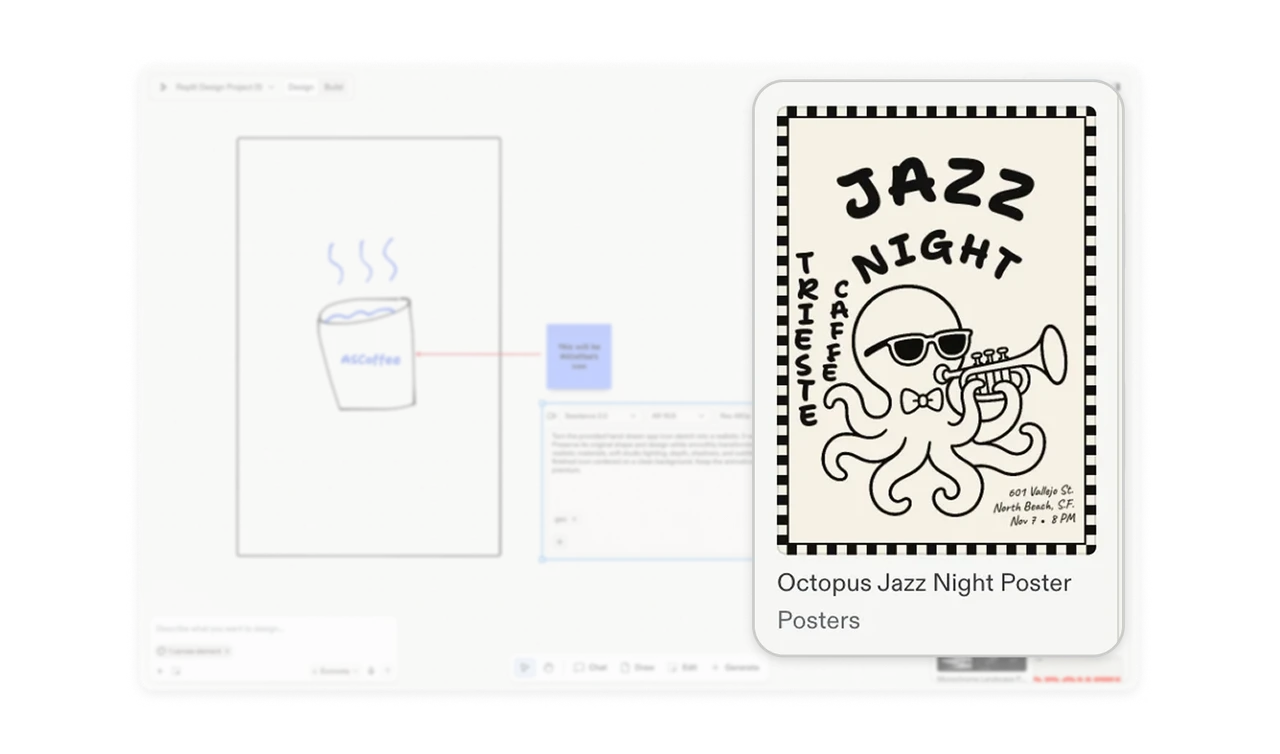Viewport: 1280px width, 754px height.
Task: Open the Chat tool in bottom toolbar
Action: click(x=590, y=667)
